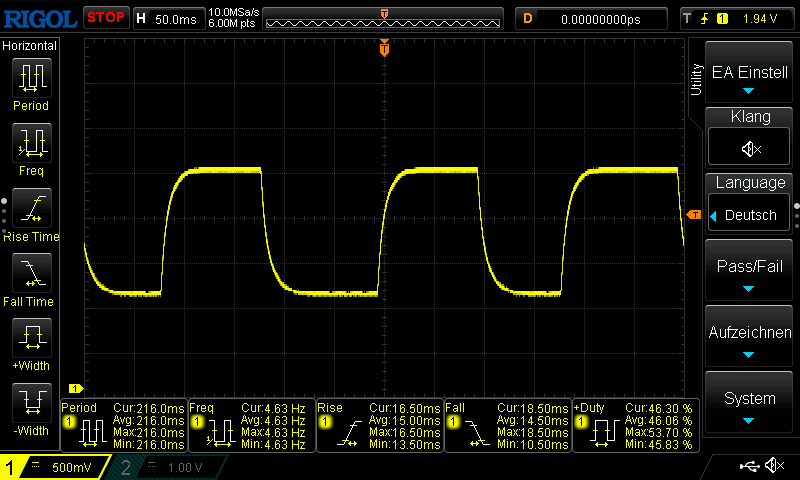Image resolution: width=800 pixels, height=480 pixels.
Task: Select the -Width measurement icon
Action: point(31,403)
